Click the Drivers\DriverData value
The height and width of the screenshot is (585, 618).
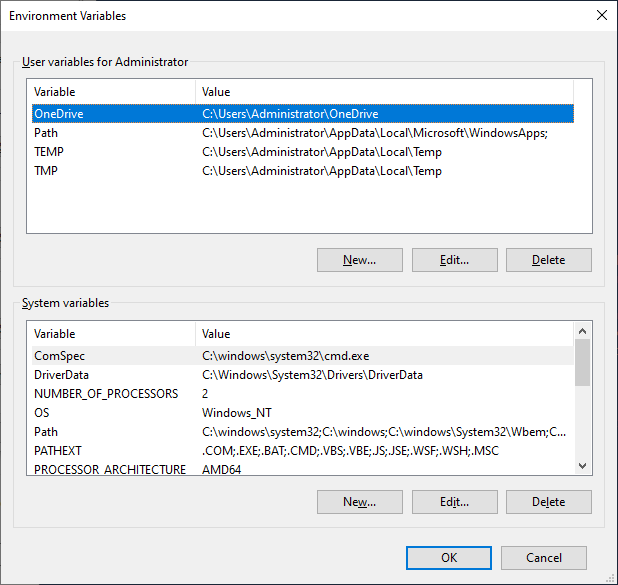312,375
